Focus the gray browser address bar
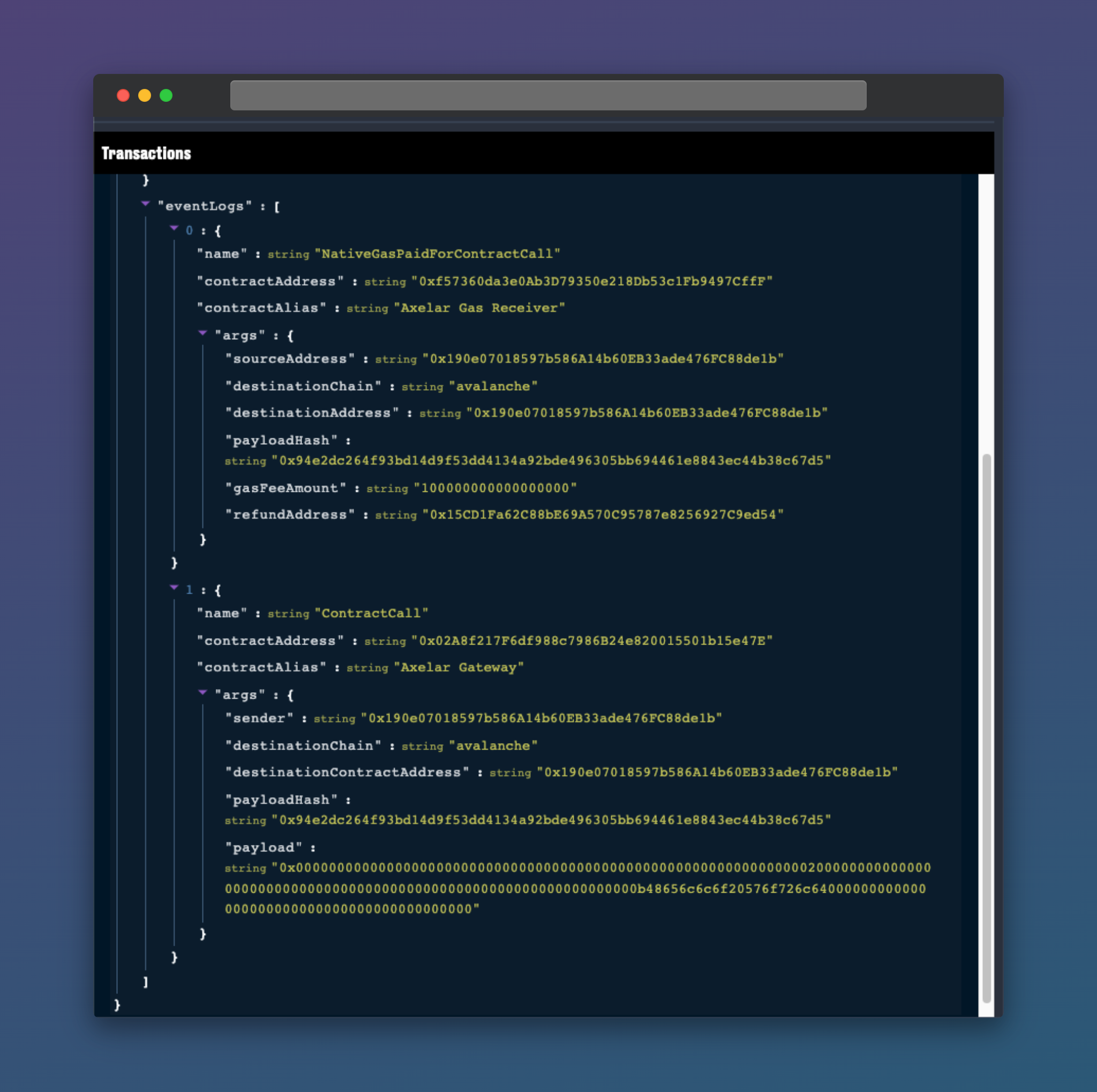Image resolution: width=1097 pixels, height=1092 pixels. 548,95
